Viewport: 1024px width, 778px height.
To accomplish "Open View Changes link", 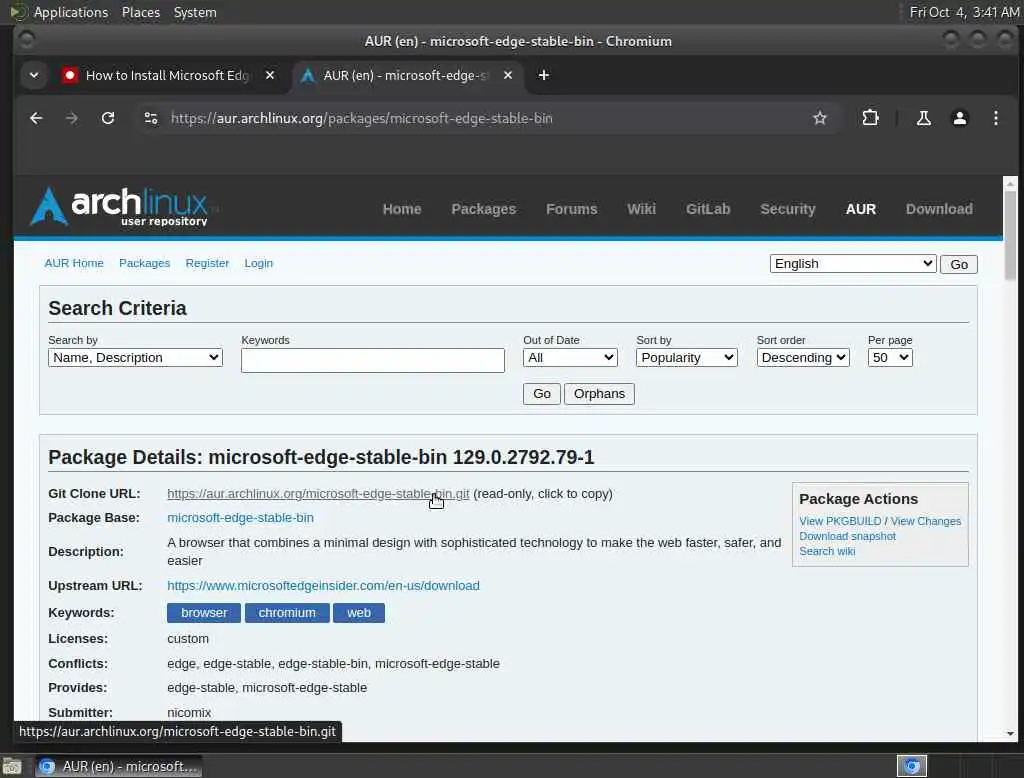I will (x=925, y=521).
